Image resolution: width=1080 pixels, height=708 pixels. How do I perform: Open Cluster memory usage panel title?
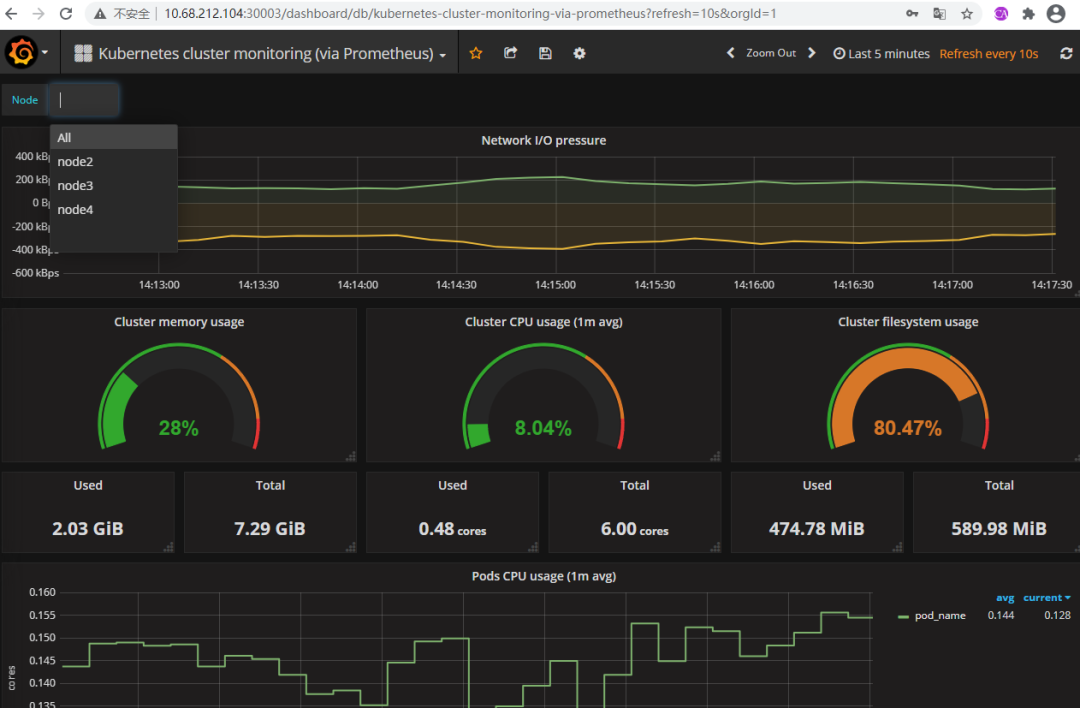(x=179, y=322)
